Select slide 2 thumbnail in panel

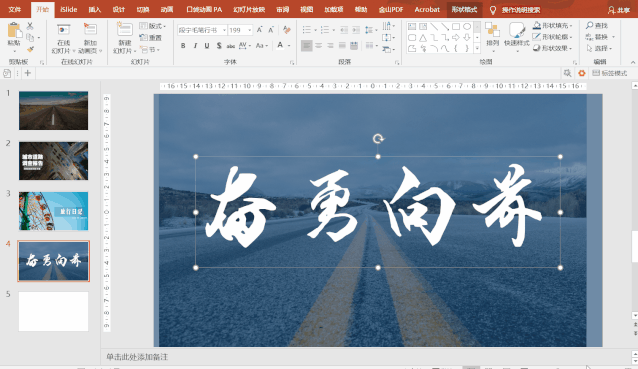53,161
